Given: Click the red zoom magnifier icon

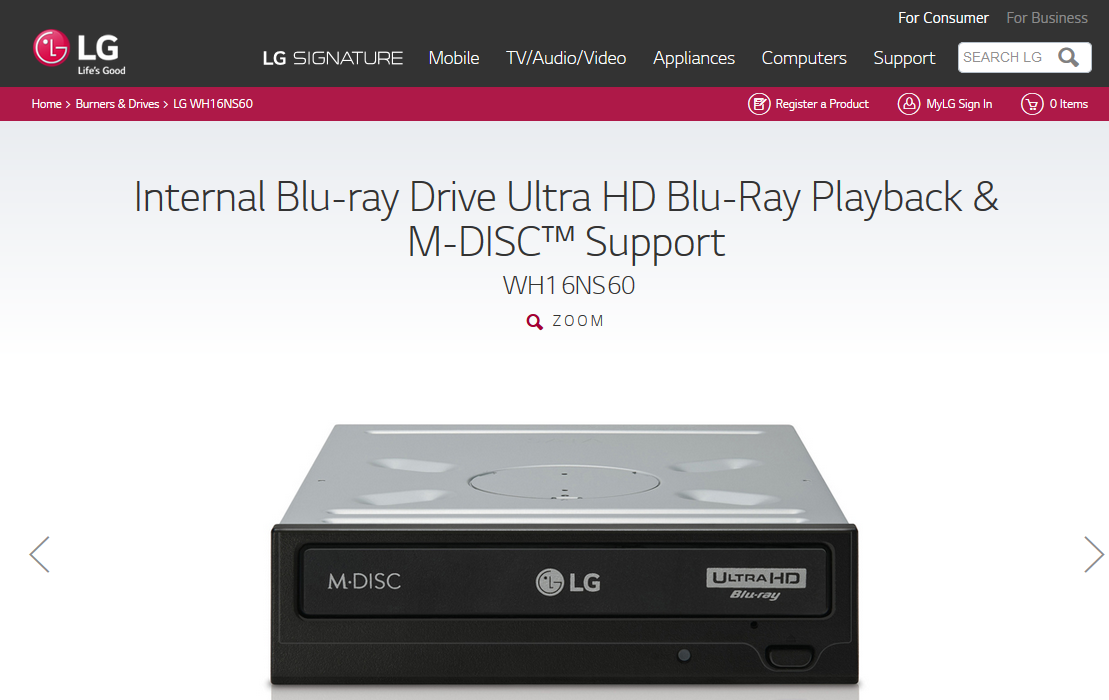Looking at the screenshot, I should (535, 322).
